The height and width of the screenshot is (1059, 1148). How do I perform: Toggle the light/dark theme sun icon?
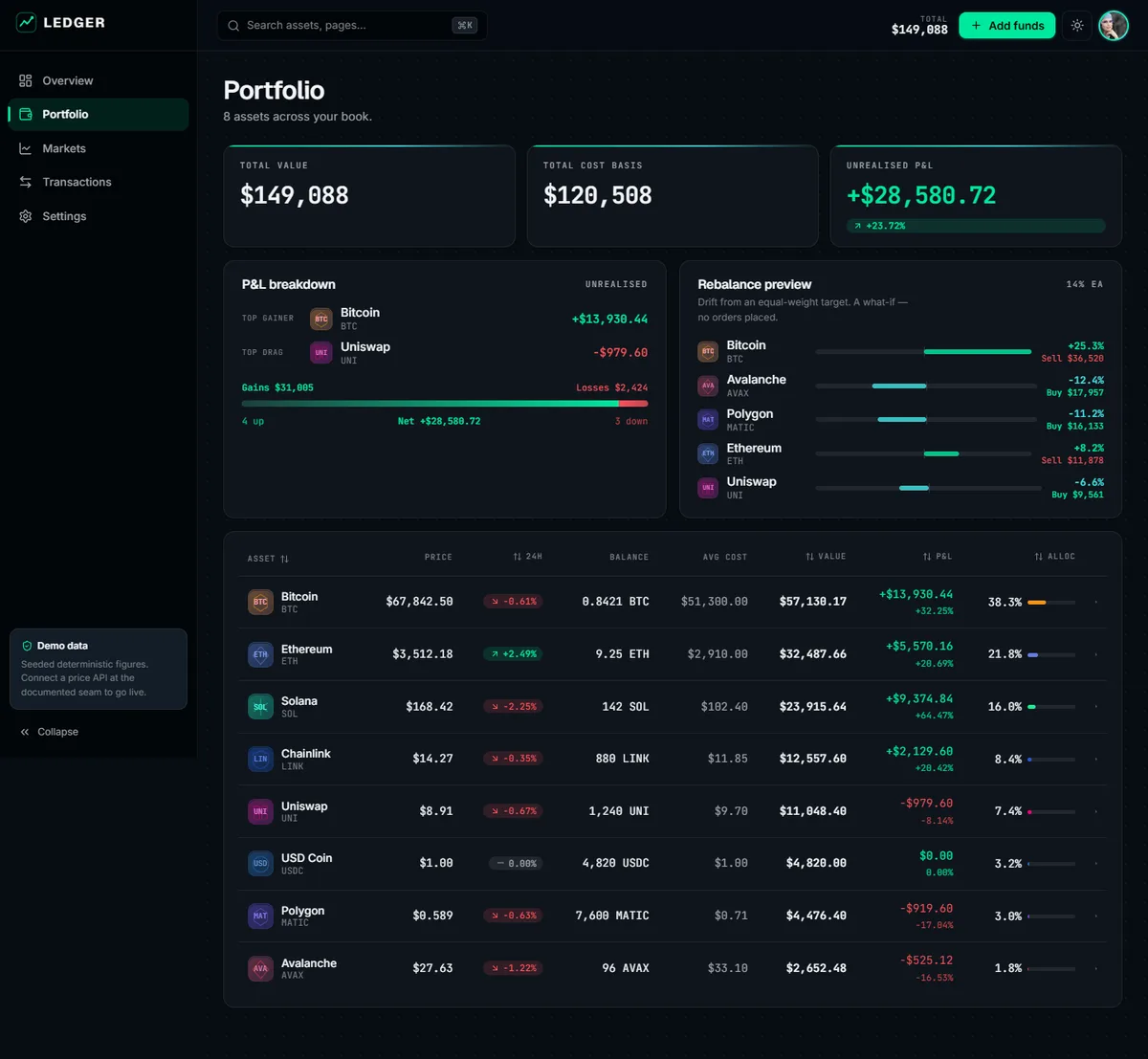pyautogui.click(x=1077, y=26)
